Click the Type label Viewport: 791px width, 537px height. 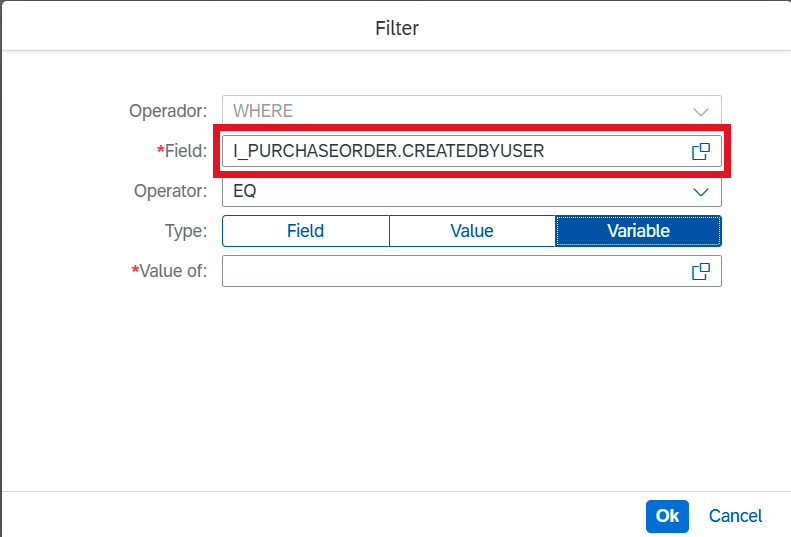[x=186, y=231]
